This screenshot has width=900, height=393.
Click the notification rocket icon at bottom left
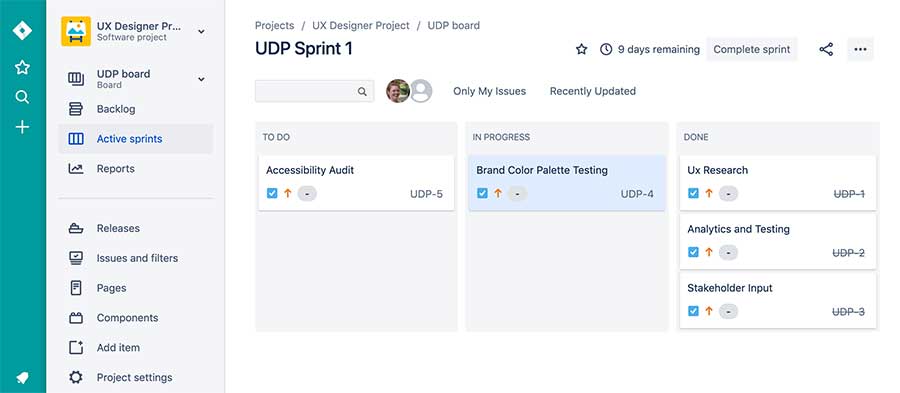(22, 378)
